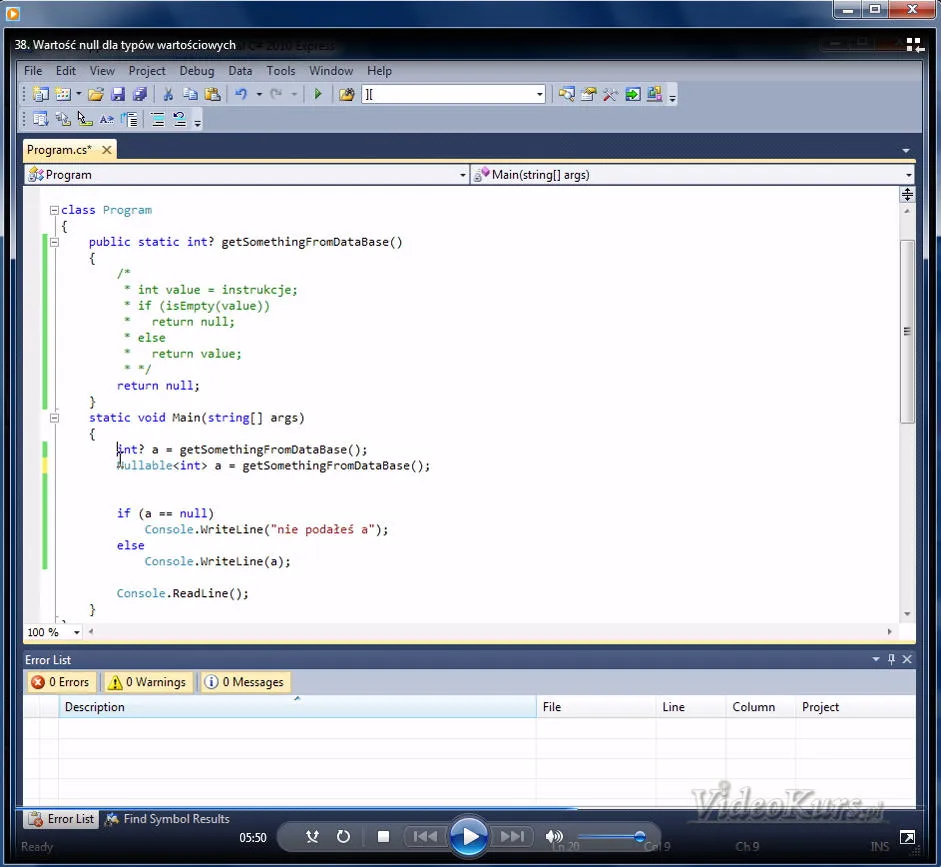Collapse the Main method outlining node
941x867 pixels.
point(54,418)
